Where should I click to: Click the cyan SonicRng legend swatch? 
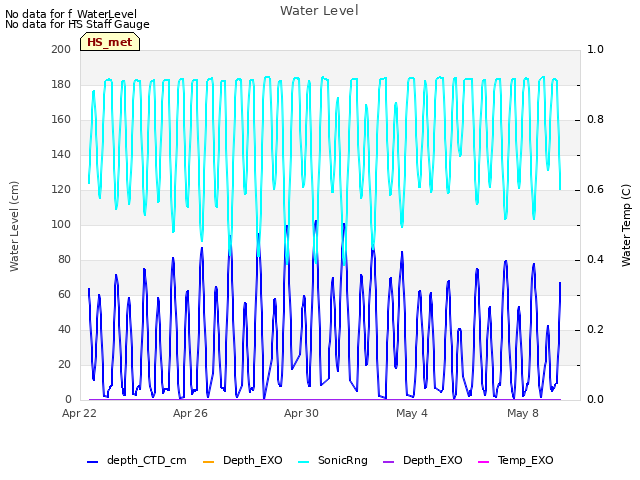304,462
